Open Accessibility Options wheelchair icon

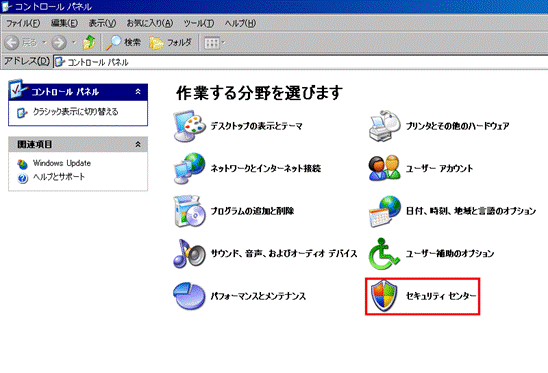(384, 254)
